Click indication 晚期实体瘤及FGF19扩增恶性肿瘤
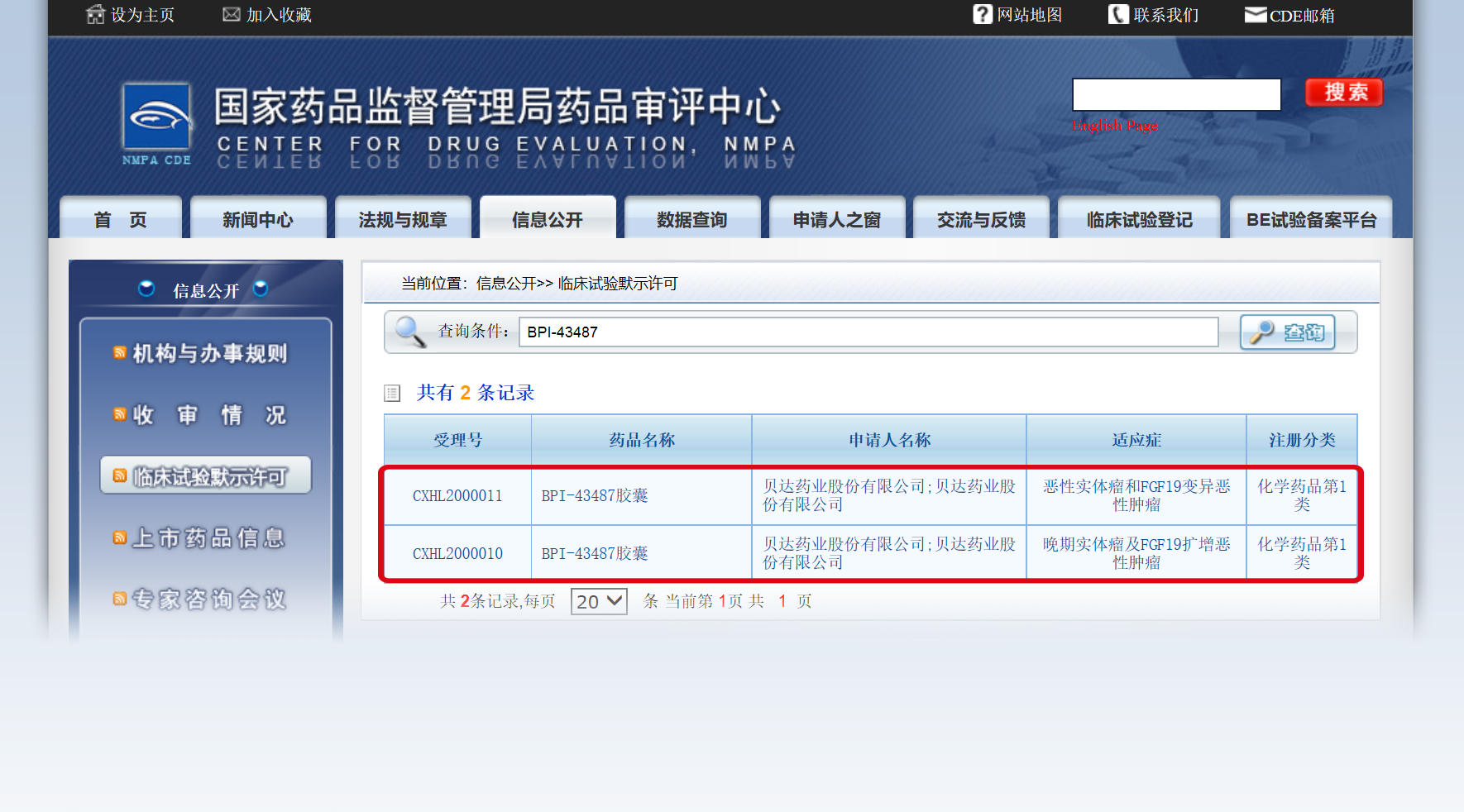Image resolution: width=1464 pixels, height=812 pixels. [x=1136, y=553]
